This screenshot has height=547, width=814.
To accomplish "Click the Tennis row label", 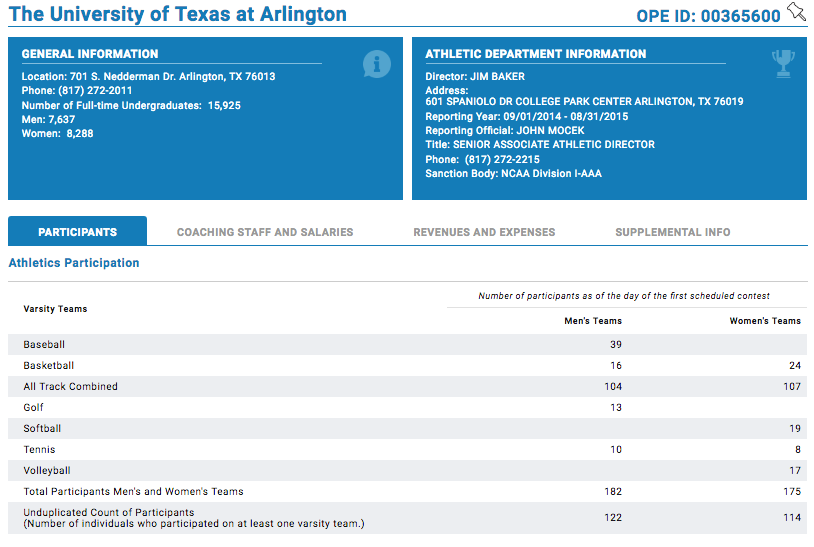I will pyautogui.click(x=39, y=449).
